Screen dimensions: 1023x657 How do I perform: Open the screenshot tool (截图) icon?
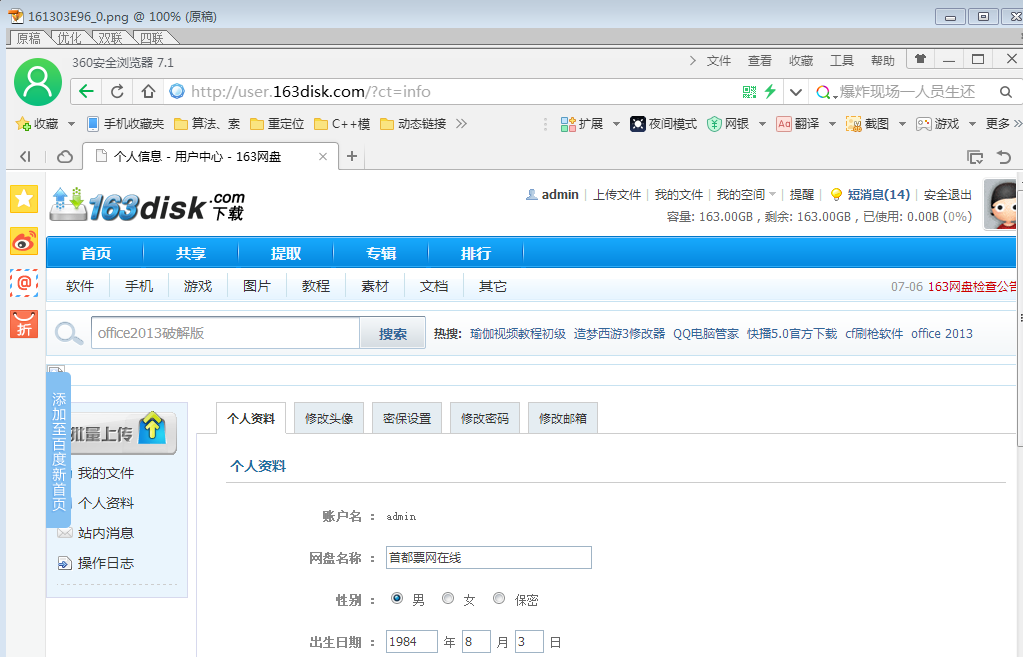tap(866, 124)
